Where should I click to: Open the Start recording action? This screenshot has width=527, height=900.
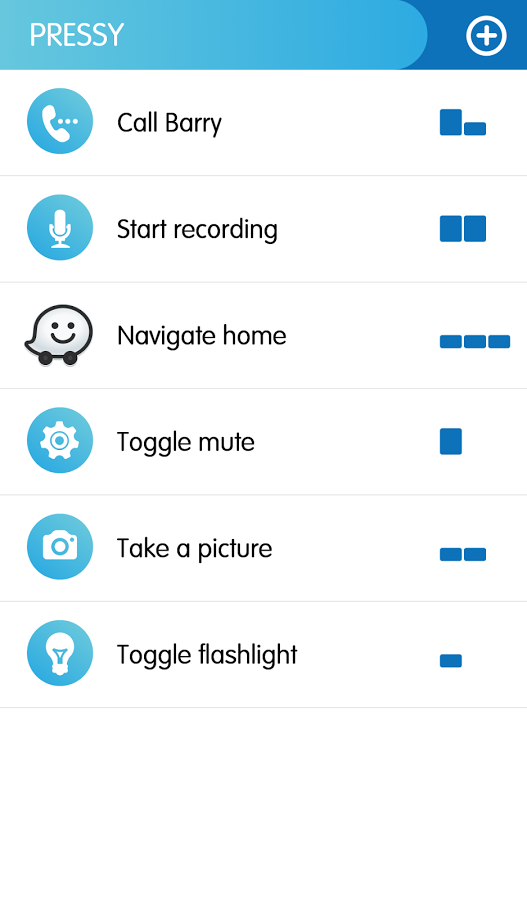tap(264, 229)
